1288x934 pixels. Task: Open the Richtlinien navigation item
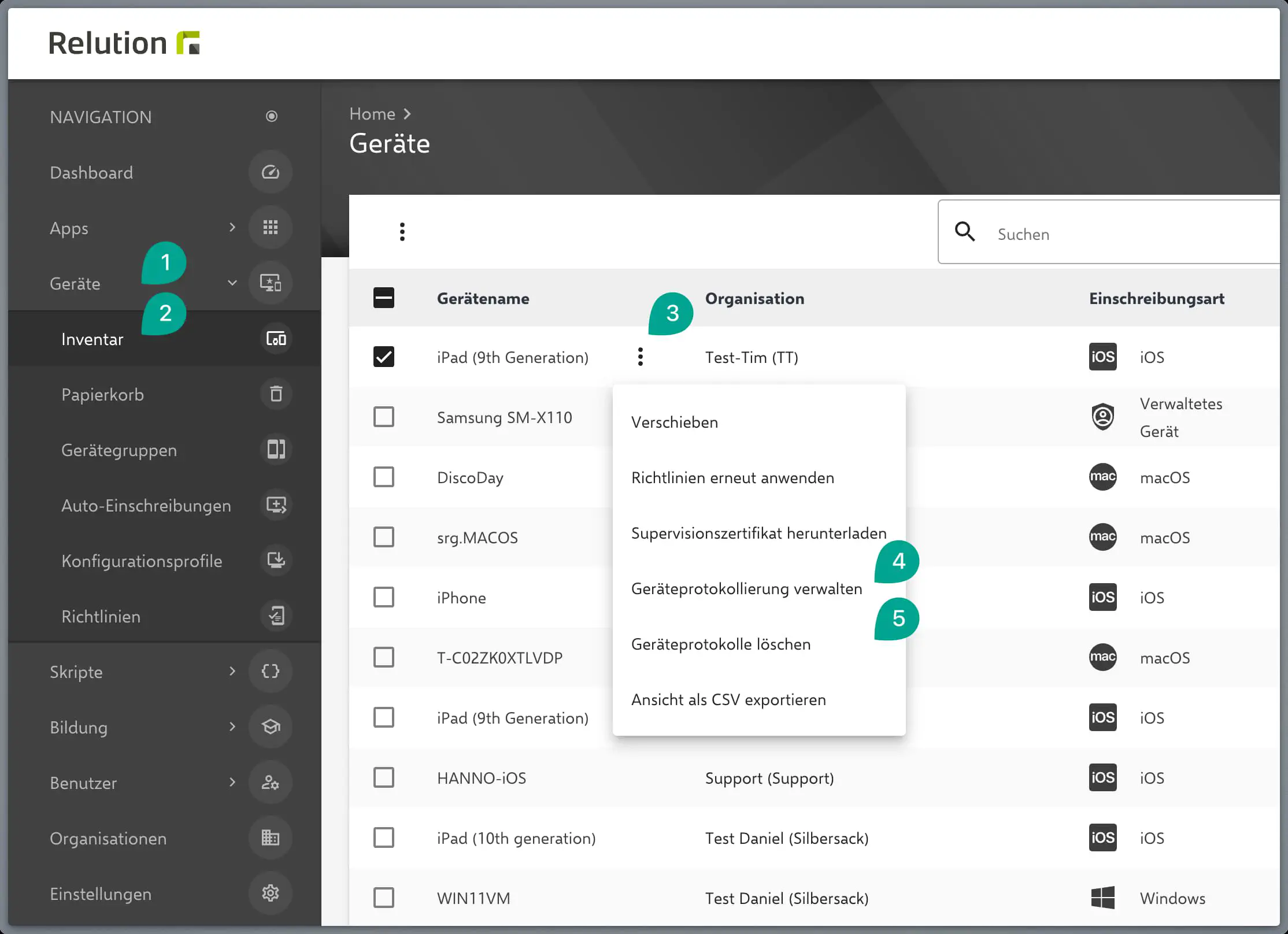[x=101, y=617]
